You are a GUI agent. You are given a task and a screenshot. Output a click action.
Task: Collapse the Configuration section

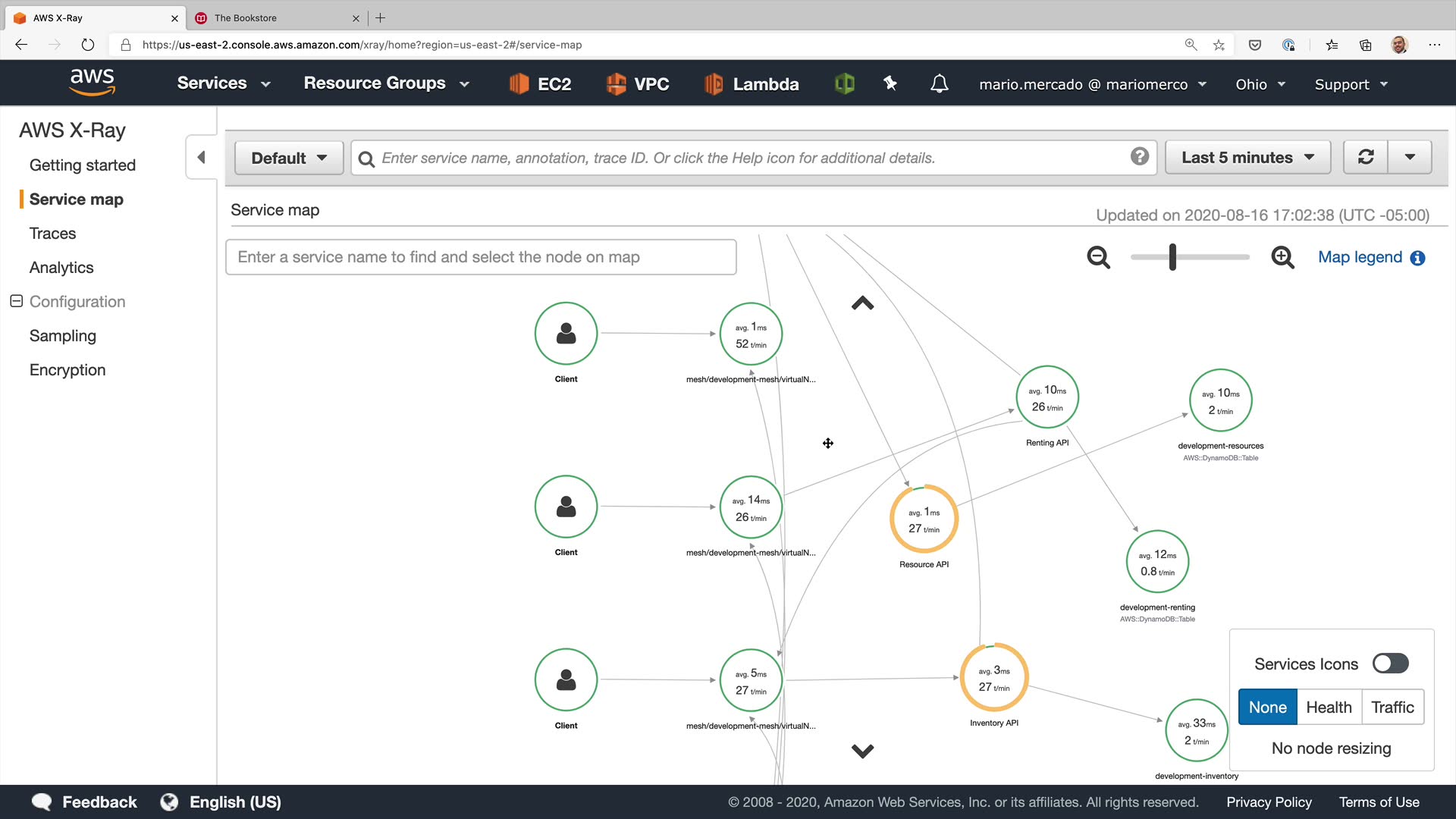(x=17, y=301)
